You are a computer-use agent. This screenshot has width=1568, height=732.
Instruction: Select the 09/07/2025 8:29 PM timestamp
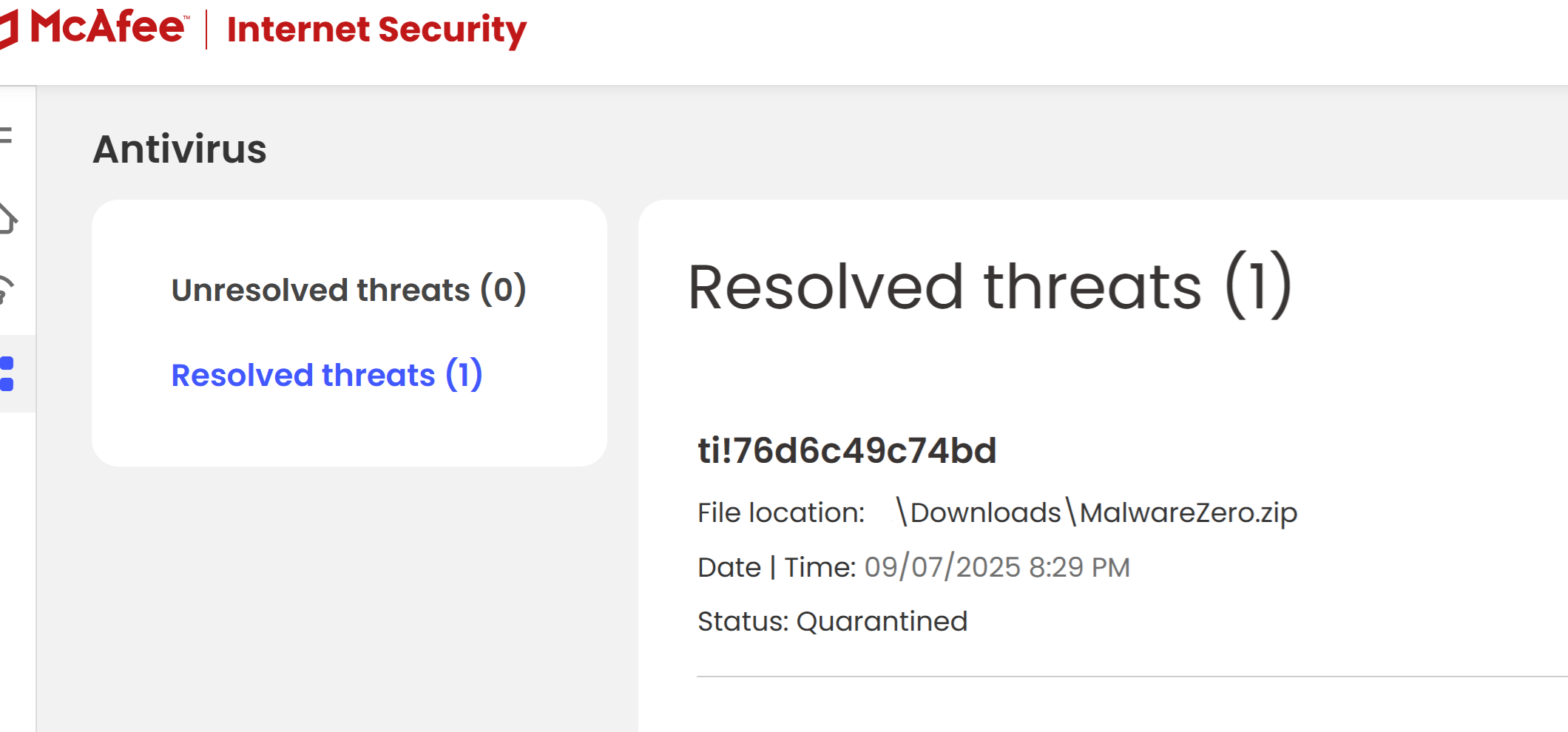[x=997, y=567]
